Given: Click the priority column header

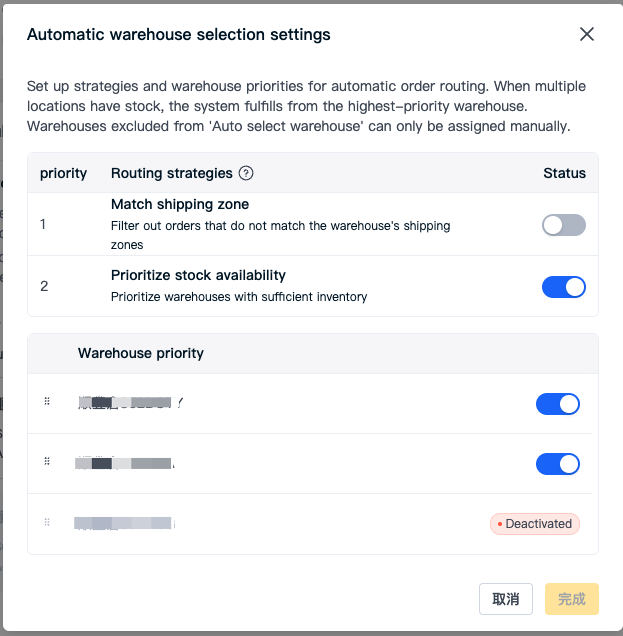Looking at the screenshot, I should tap(63, 173).
